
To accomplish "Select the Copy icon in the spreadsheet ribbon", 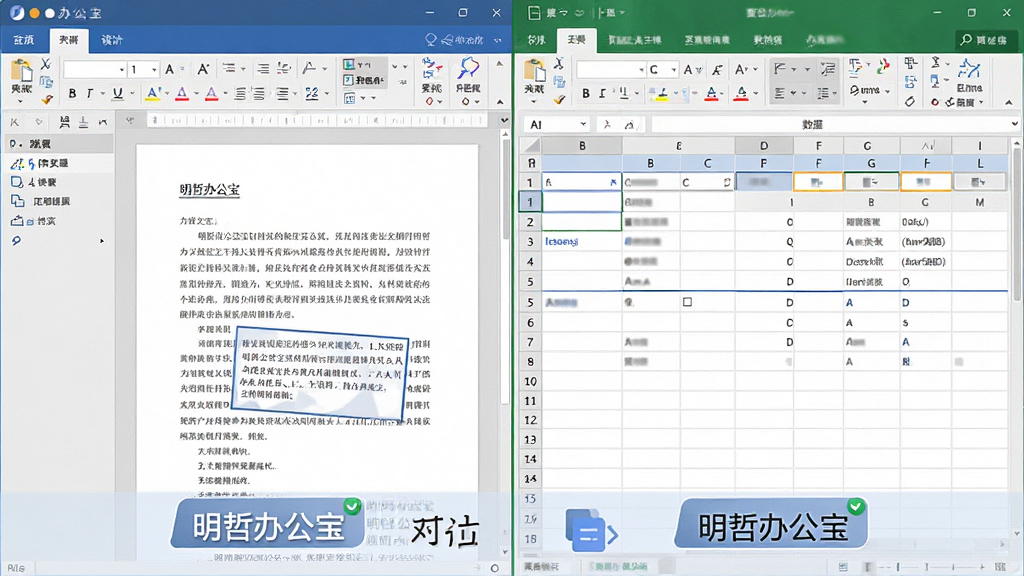I will click(559, 82).
